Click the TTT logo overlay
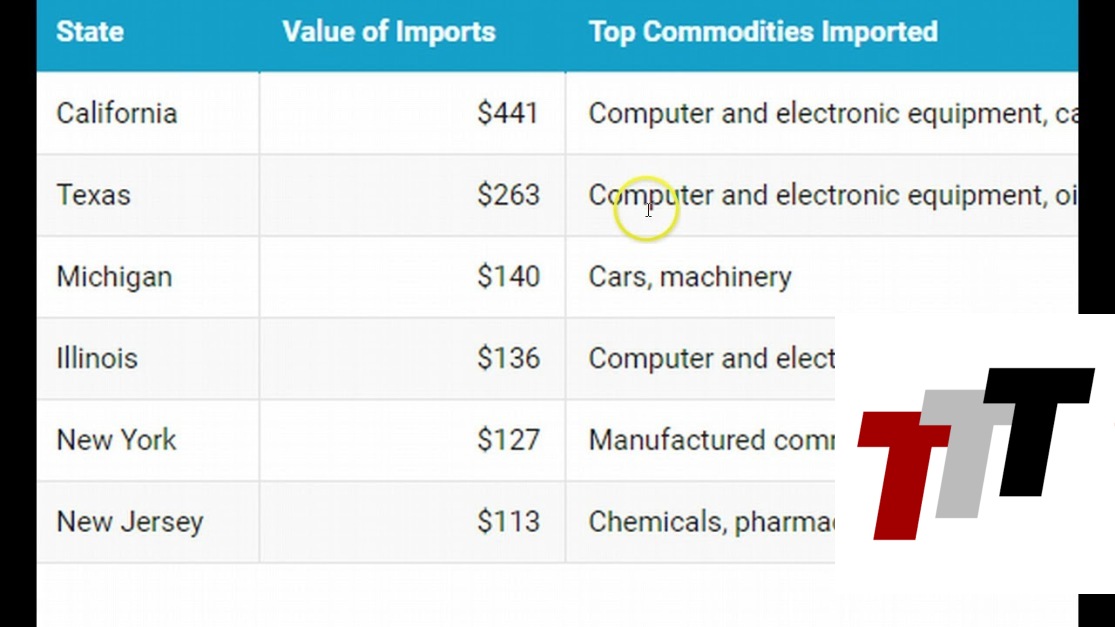 click(975, 452)
